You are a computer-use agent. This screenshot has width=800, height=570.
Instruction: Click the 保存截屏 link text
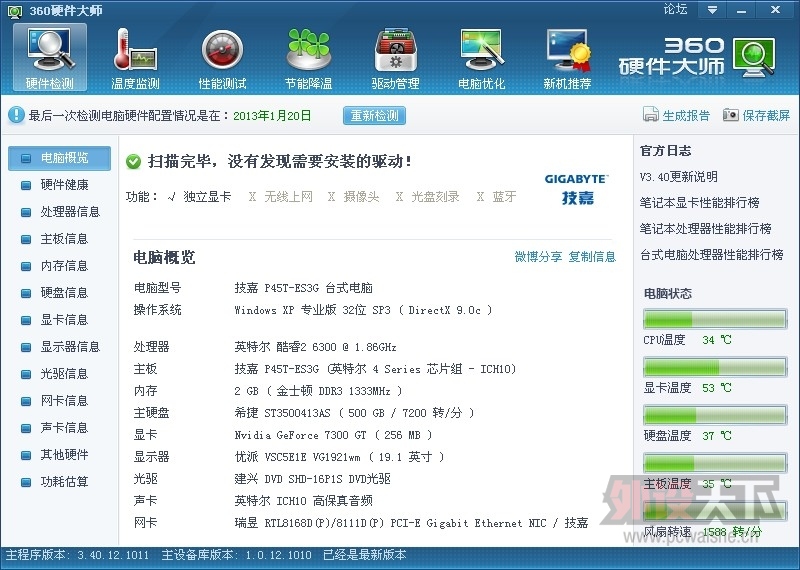pyautogui.click(x=766, y=115)
